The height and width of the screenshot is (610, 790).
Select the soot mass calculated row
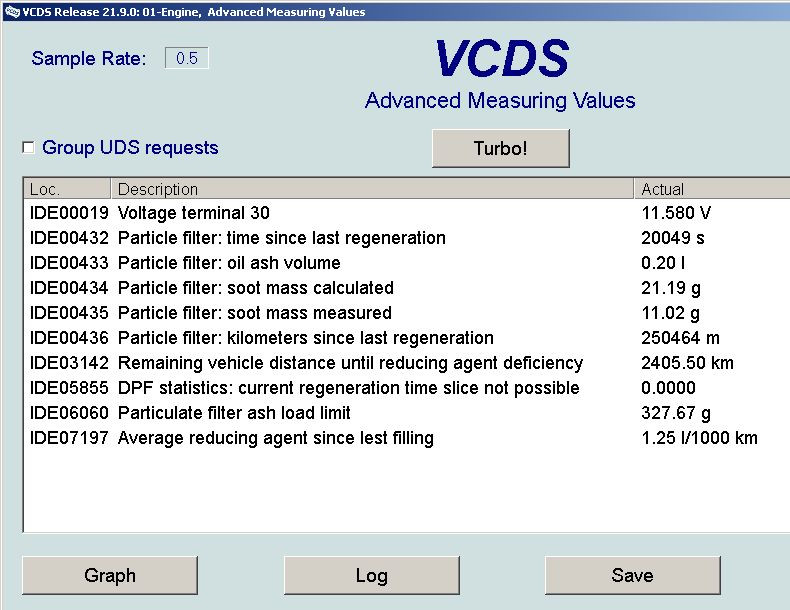(407, 288)
